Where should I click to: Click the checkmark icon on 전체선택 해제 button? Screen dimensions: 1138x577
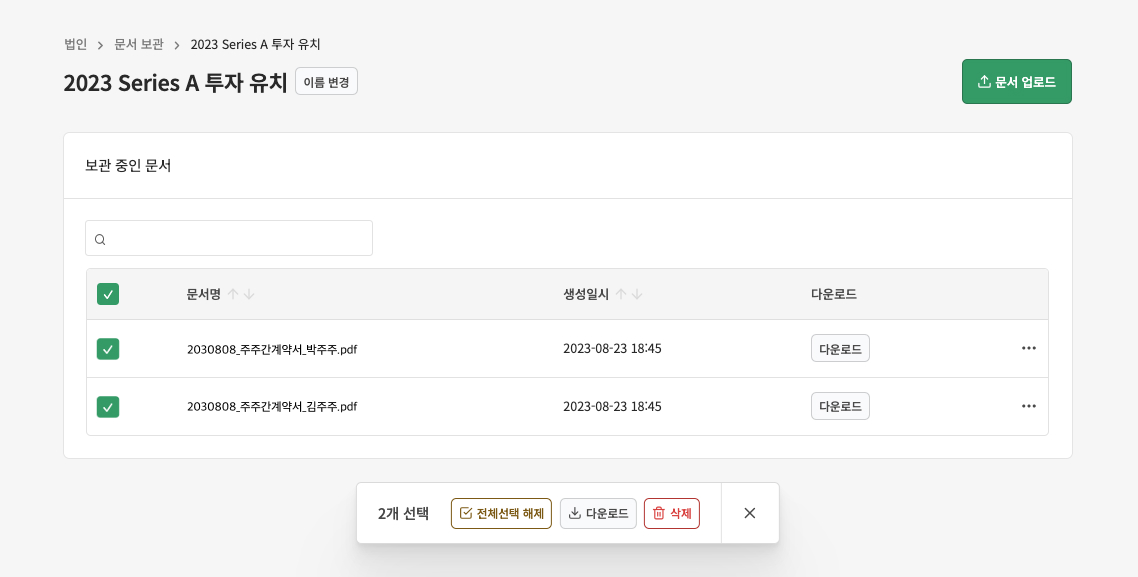pos(466,513)
